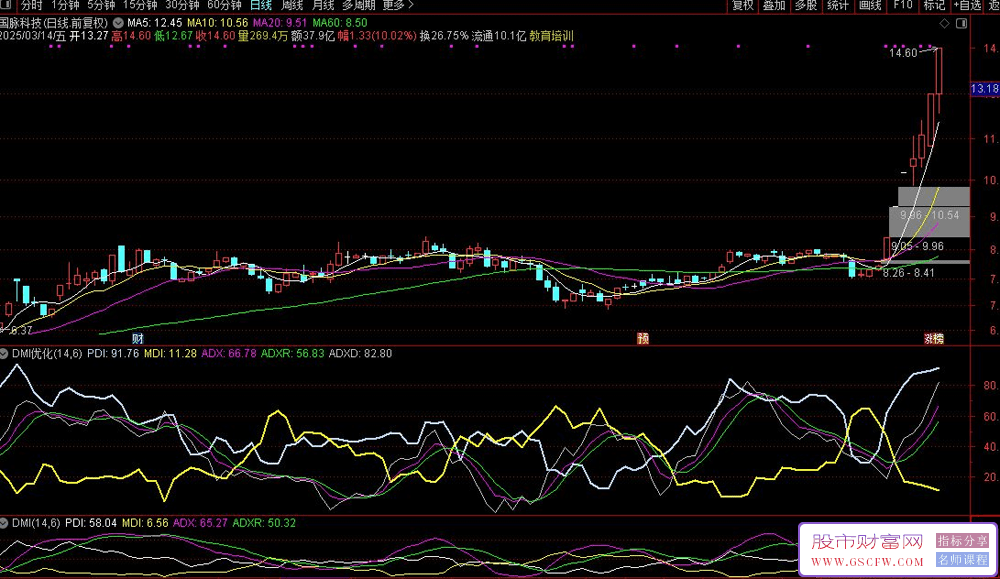Switch to the 周线 weekly chart tab
This screenshot has height=579, width=1000.
pos(292,6)
